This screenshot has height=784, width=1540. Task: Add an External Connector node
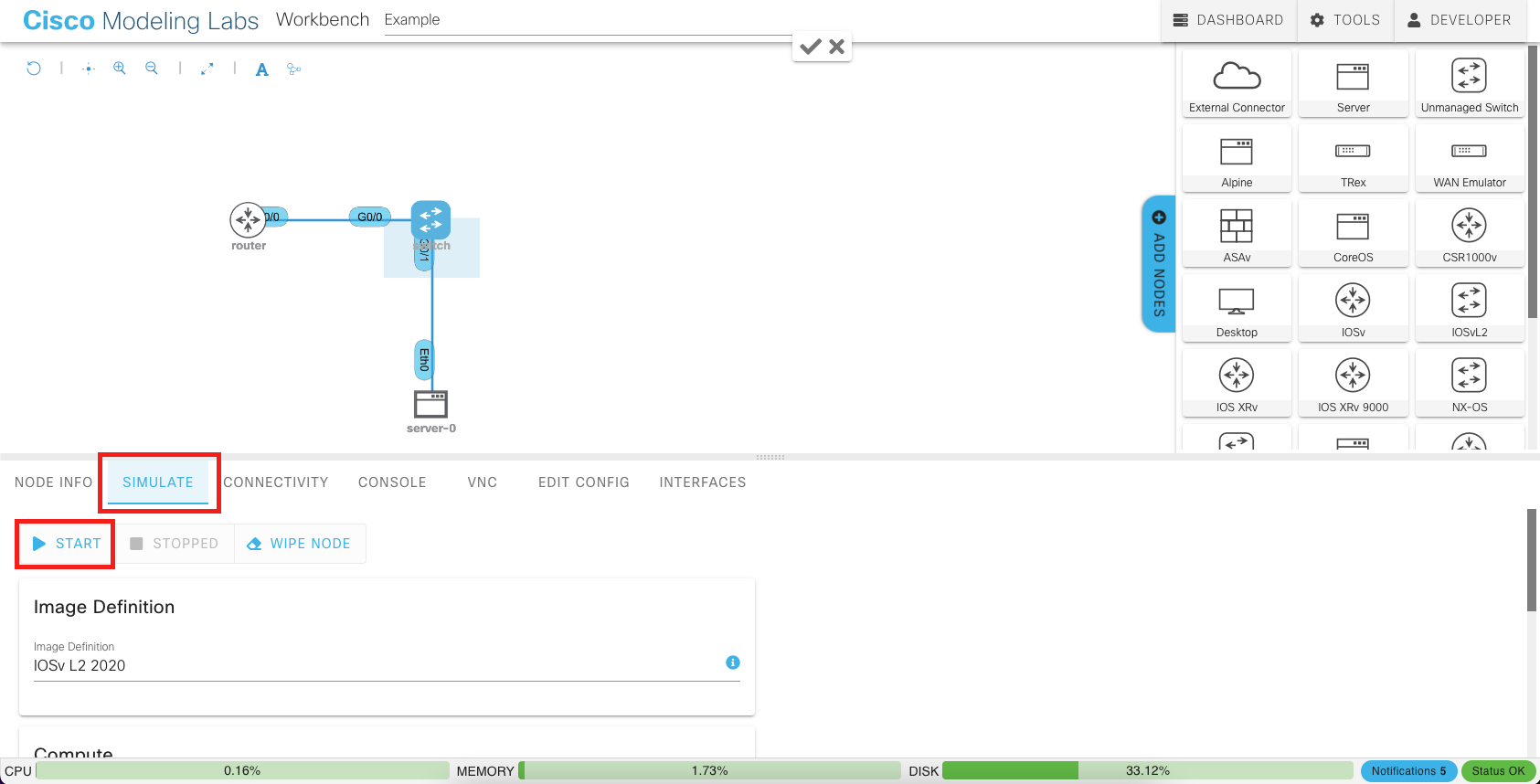(1237, 84)
